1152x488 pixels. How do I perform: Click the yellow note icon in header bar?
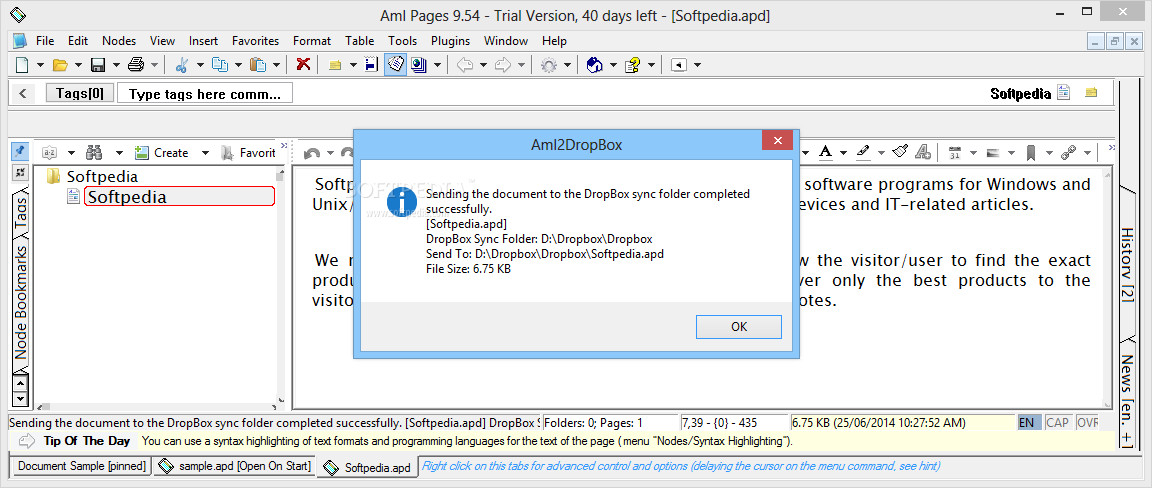[1091, 93]
